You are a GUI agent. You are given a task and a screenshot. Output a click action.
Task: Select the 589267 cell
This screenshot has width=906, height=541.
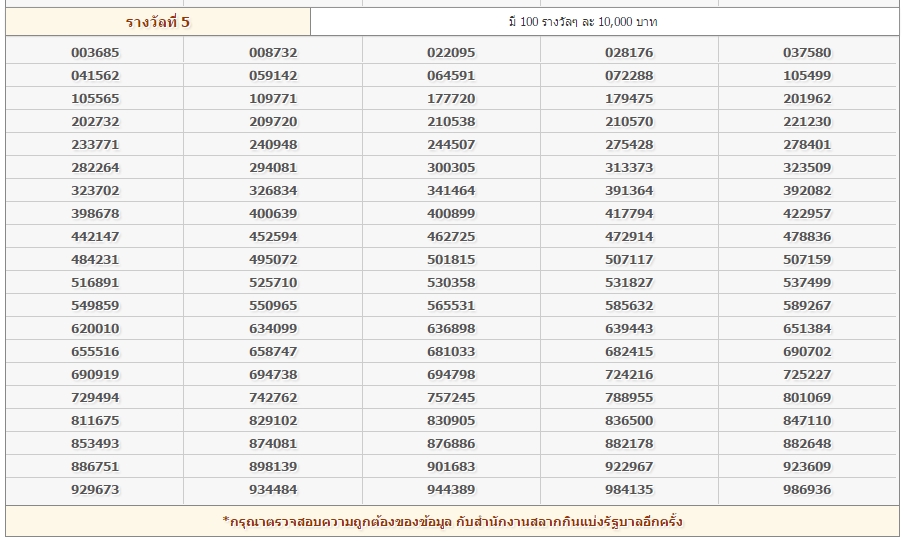807,306
